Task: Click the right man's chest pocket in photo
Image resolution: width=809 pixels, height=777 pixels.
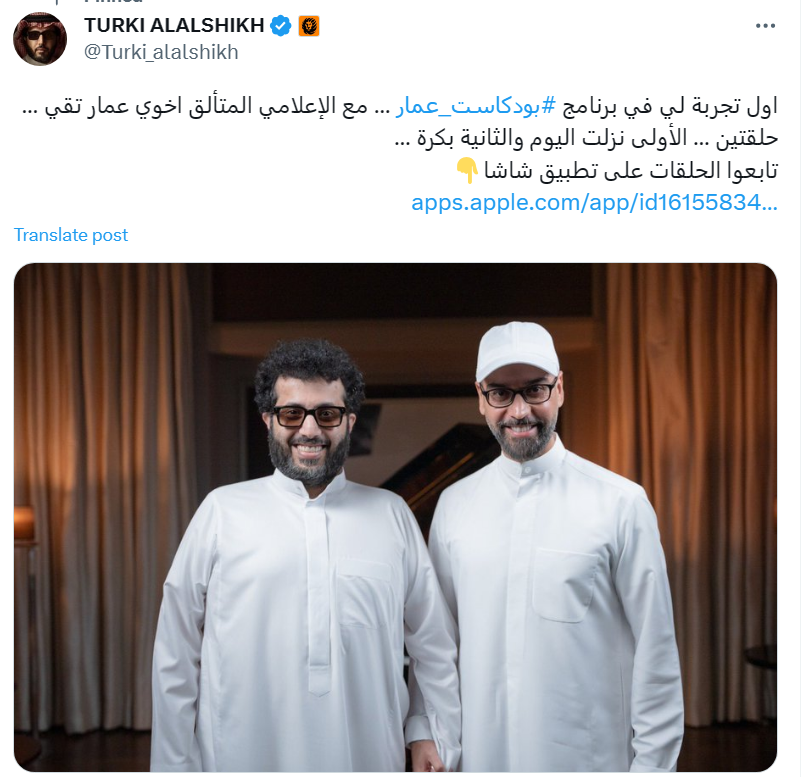Action: pyautogui.click(x=566, y=585)
